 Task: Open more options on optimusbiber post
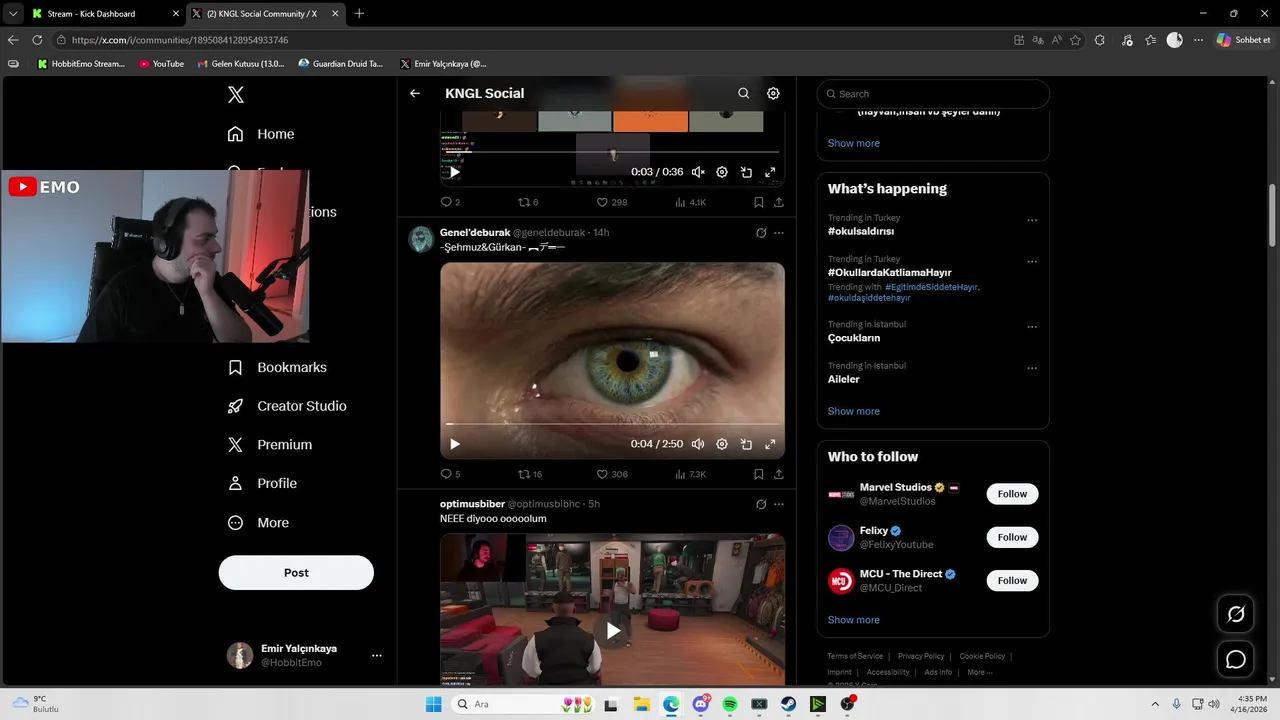point(779,504)
